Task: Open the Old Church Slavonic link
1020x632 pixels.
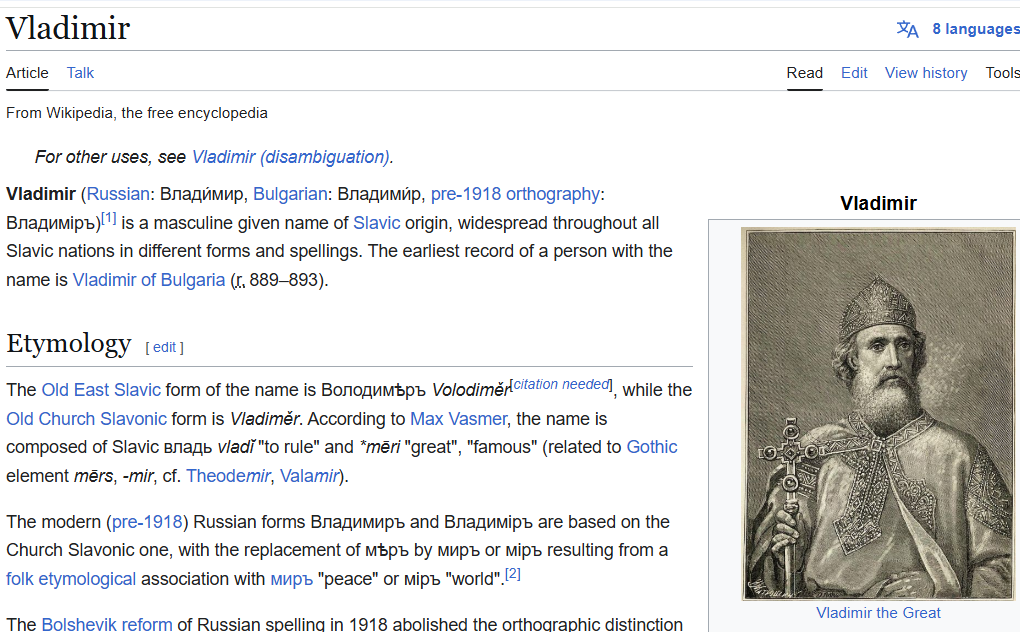Action: (x=87, y=419)
